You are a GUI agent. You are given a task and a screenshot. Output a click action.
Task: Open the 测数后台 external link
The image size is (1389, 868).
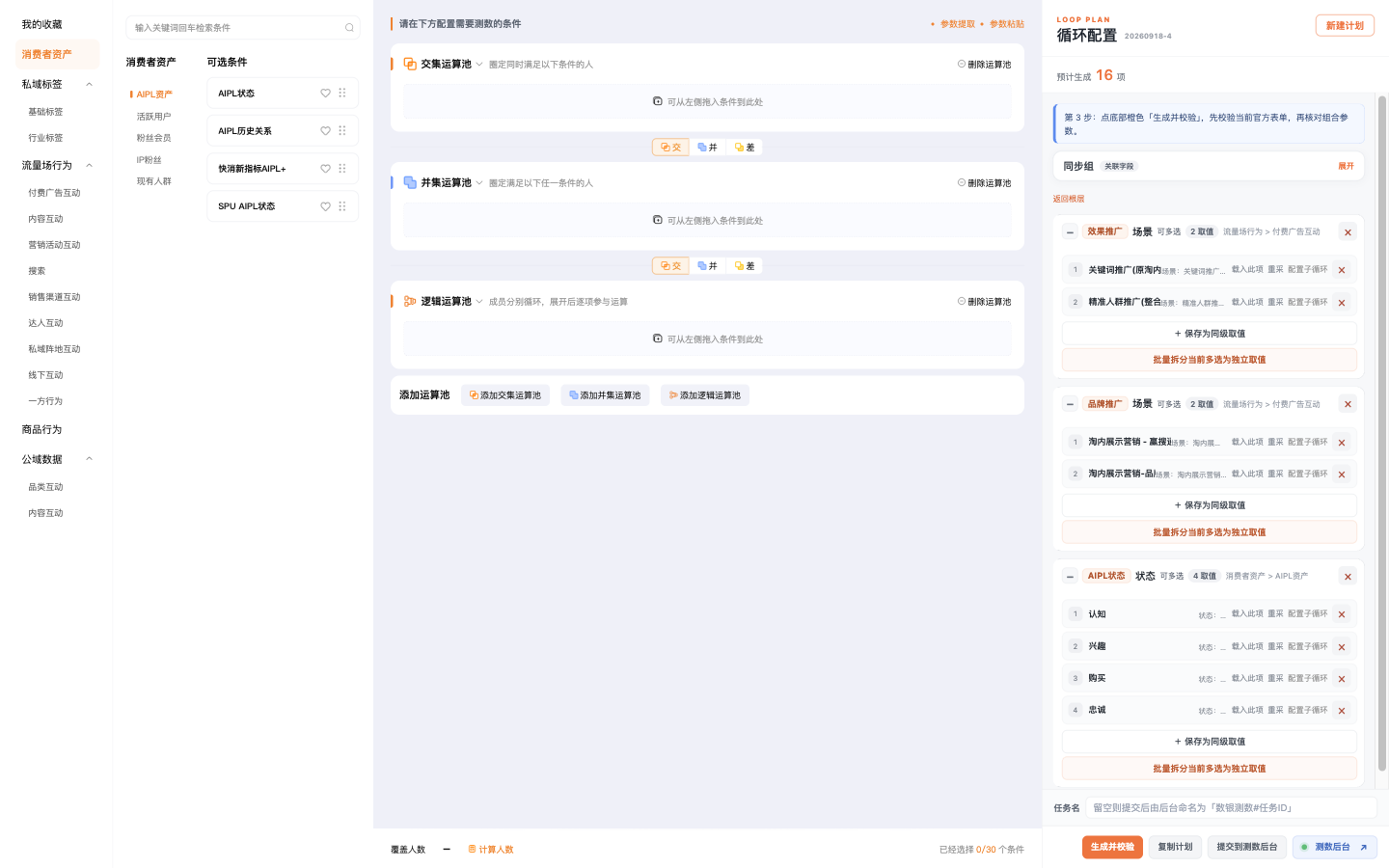1335,847
